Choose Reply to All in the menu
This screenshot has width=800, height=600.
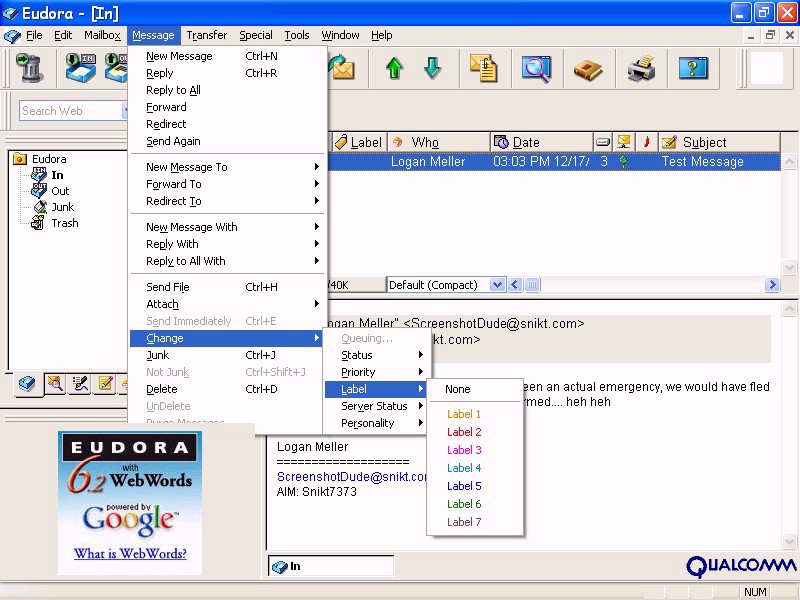(227, 90)
